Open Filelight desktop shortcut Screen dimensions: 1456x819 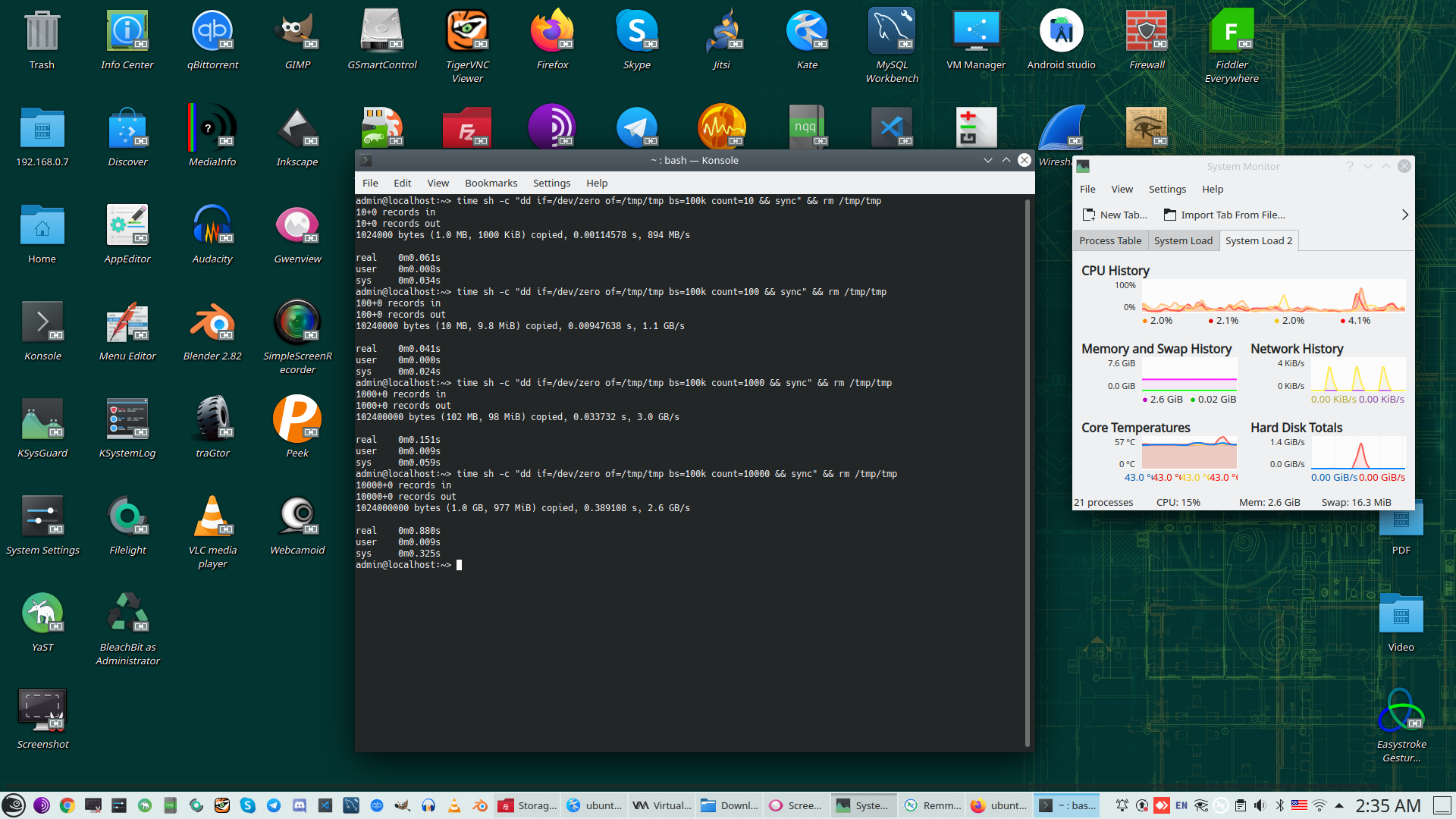pos(127,516)
